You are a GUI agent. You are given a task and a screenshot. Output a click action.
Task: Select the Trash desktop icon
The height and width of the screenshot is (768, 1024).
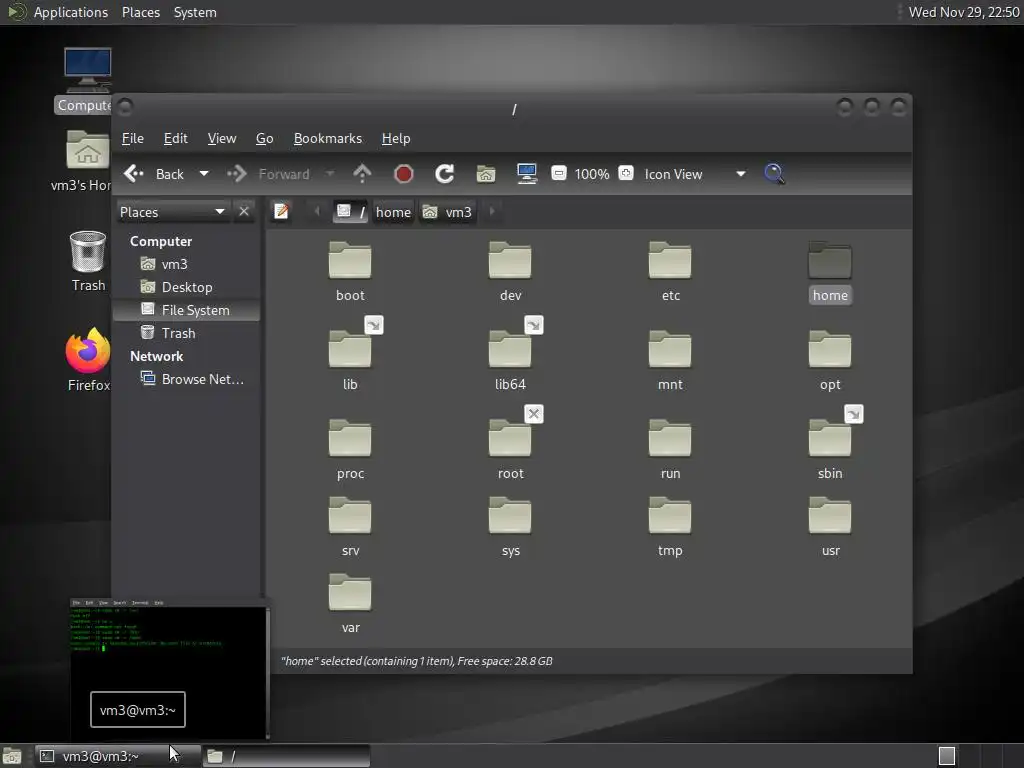[x=88, y=261]
